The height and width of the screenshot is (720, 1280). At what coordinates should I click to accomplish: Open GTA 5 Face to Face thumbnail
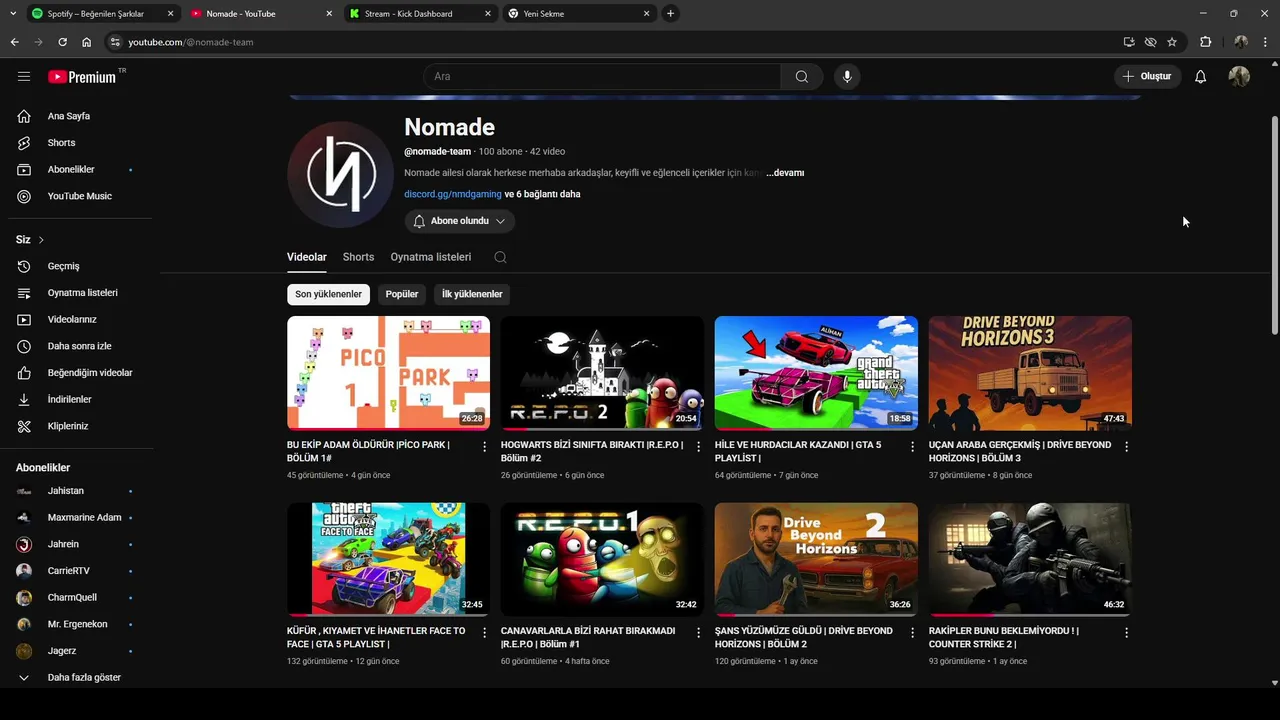coord(388,559)
